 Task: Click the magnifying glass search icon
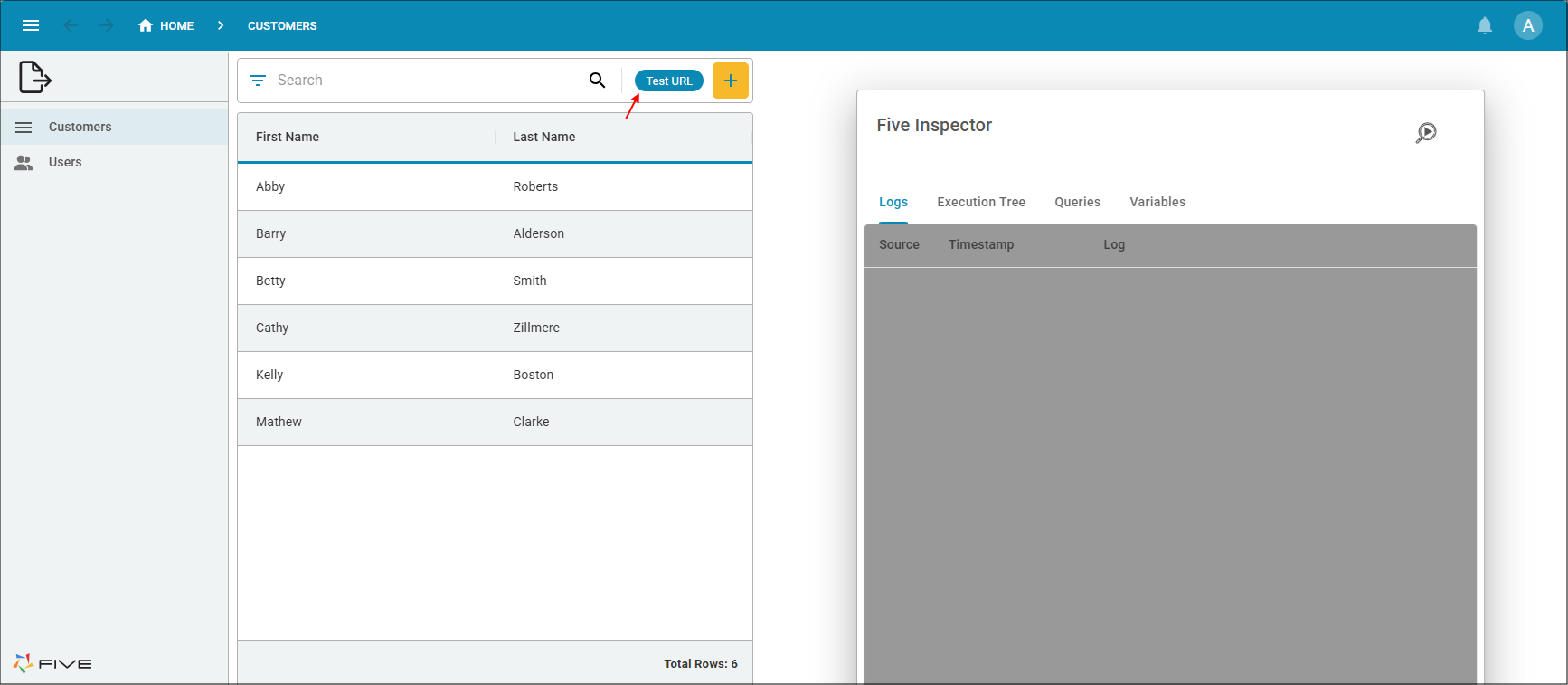pyautogui.click(x=597, y=81)
